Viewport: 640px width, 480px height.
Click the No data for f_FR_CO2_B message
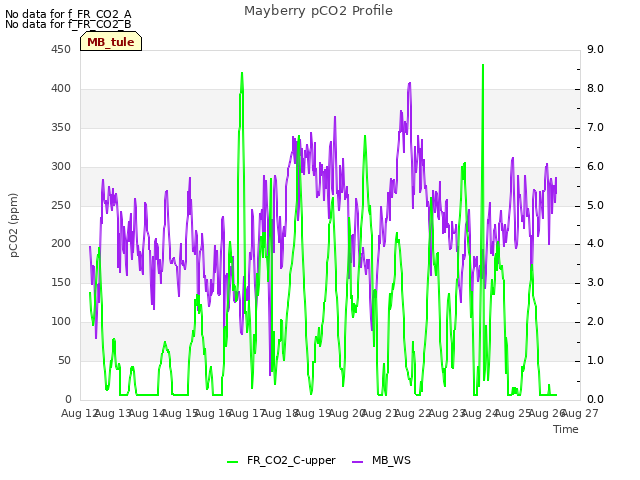(x=68, y=24)
